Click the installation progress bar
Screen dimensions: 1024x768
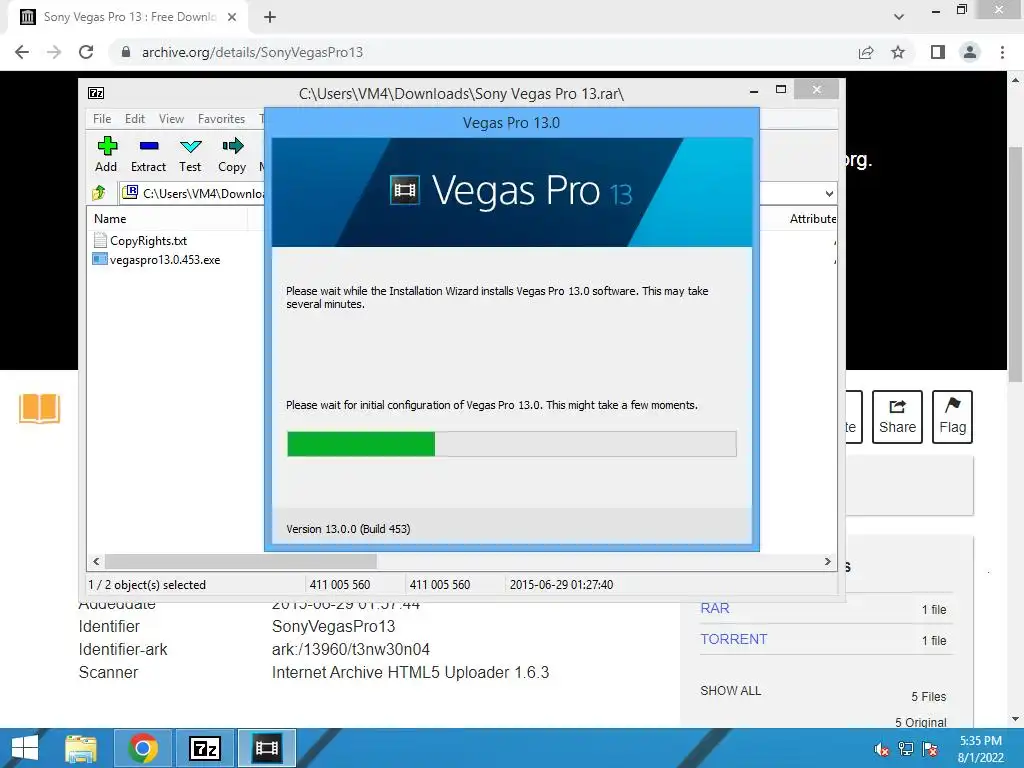tap(511, 444)
